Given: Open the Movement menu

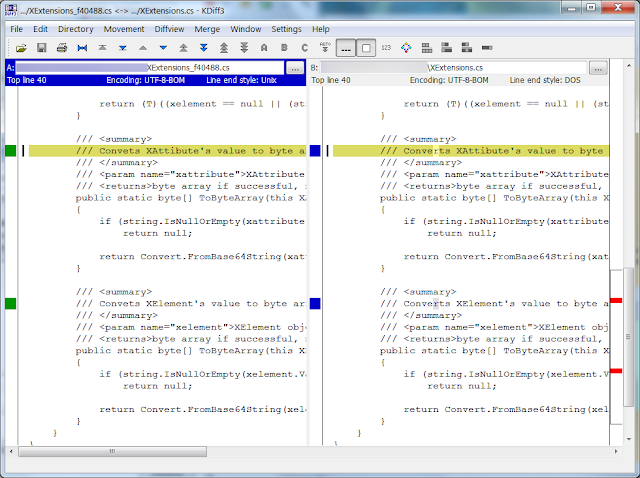Looking at the screenshot, I should (x=124, y=29).
